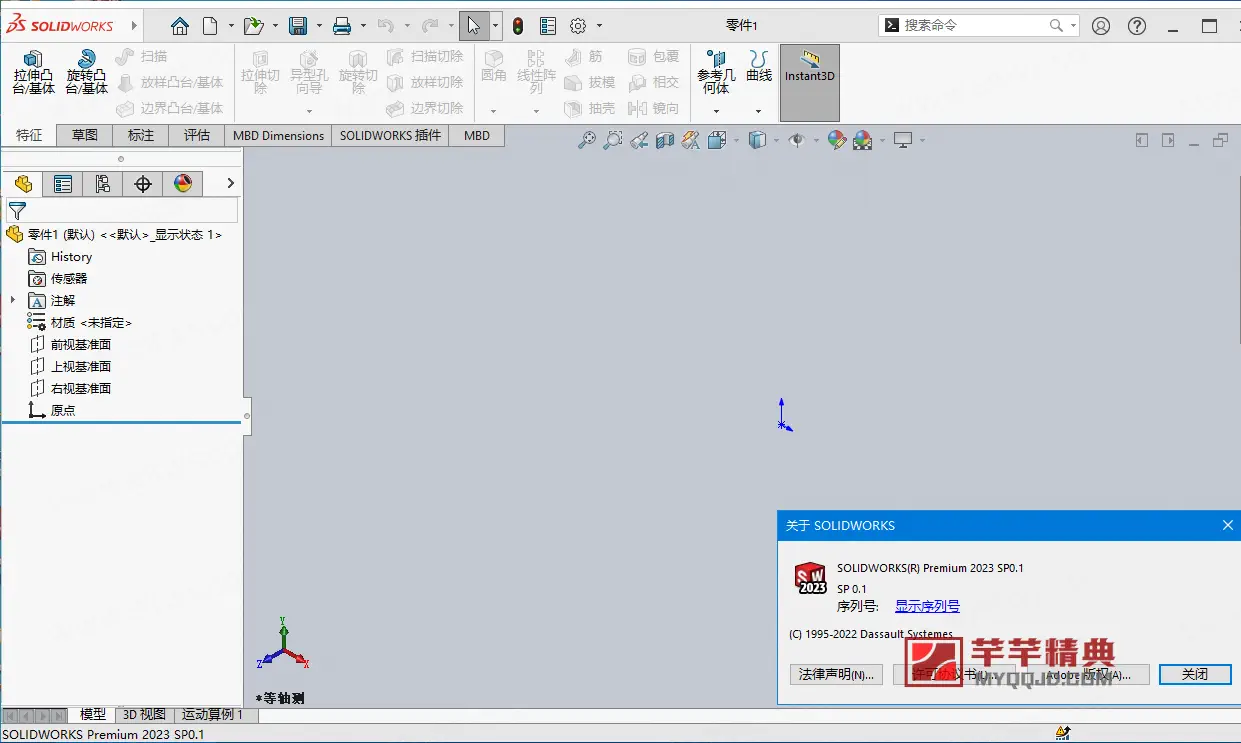
Task: Open the 标注 ribbon tab
Action: [141, 135]
